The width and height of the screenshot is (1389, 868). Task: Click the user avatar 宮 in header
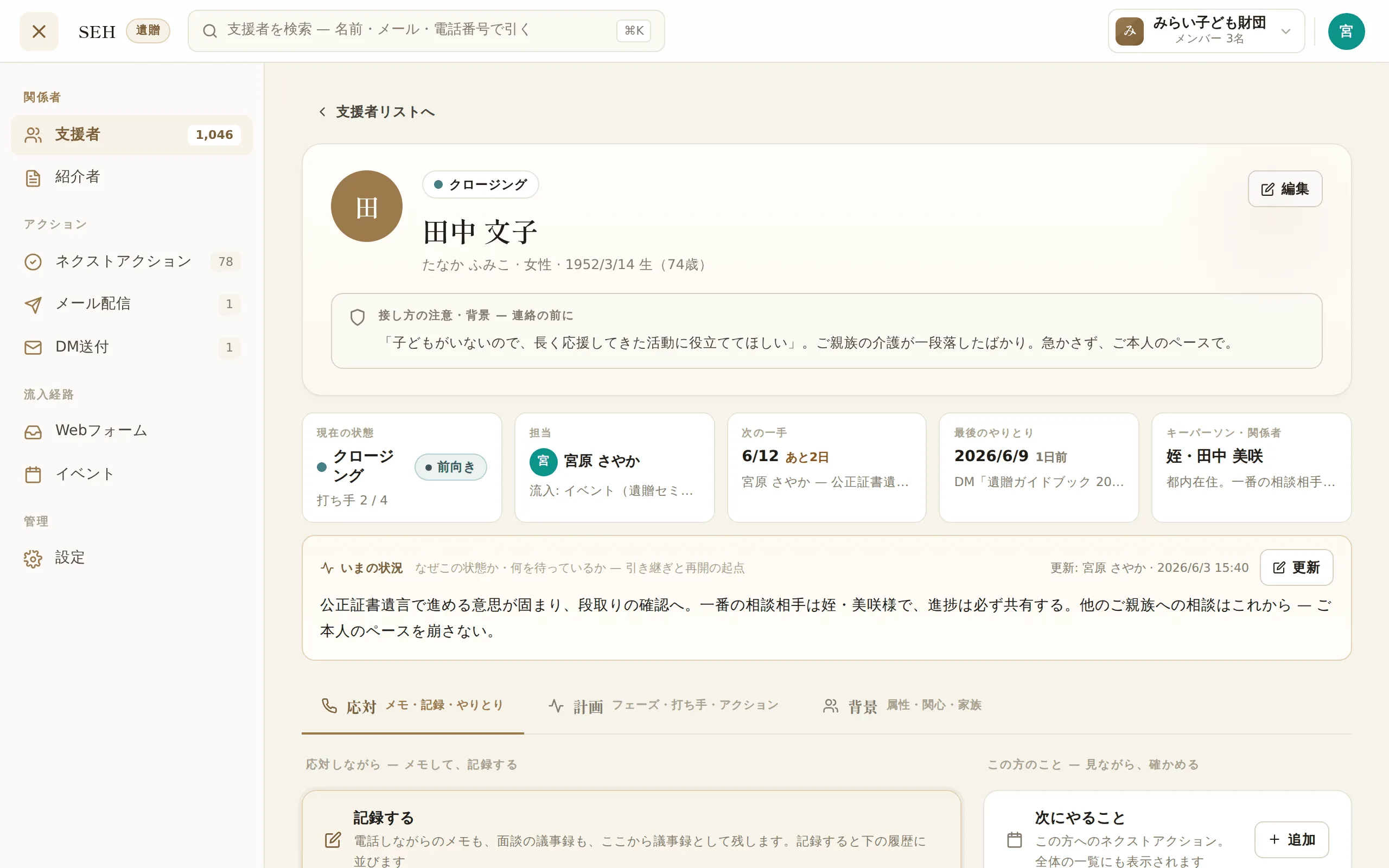coord(1346,31)
